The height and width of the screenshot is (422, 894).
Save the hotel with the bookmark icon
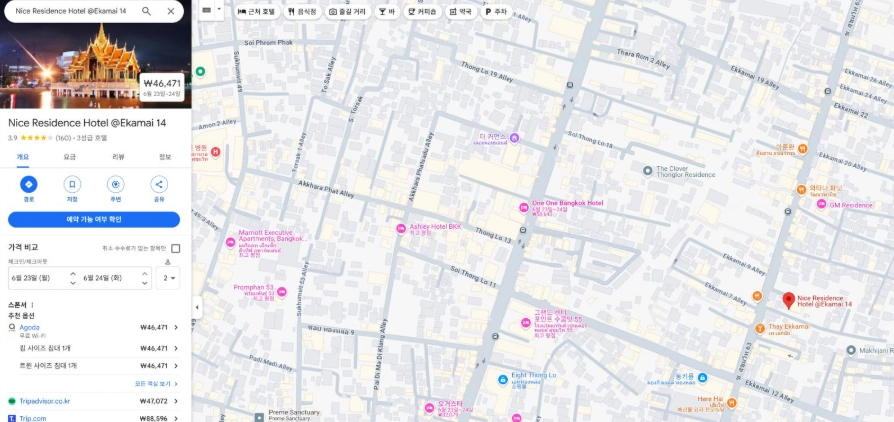coord(72,184)
